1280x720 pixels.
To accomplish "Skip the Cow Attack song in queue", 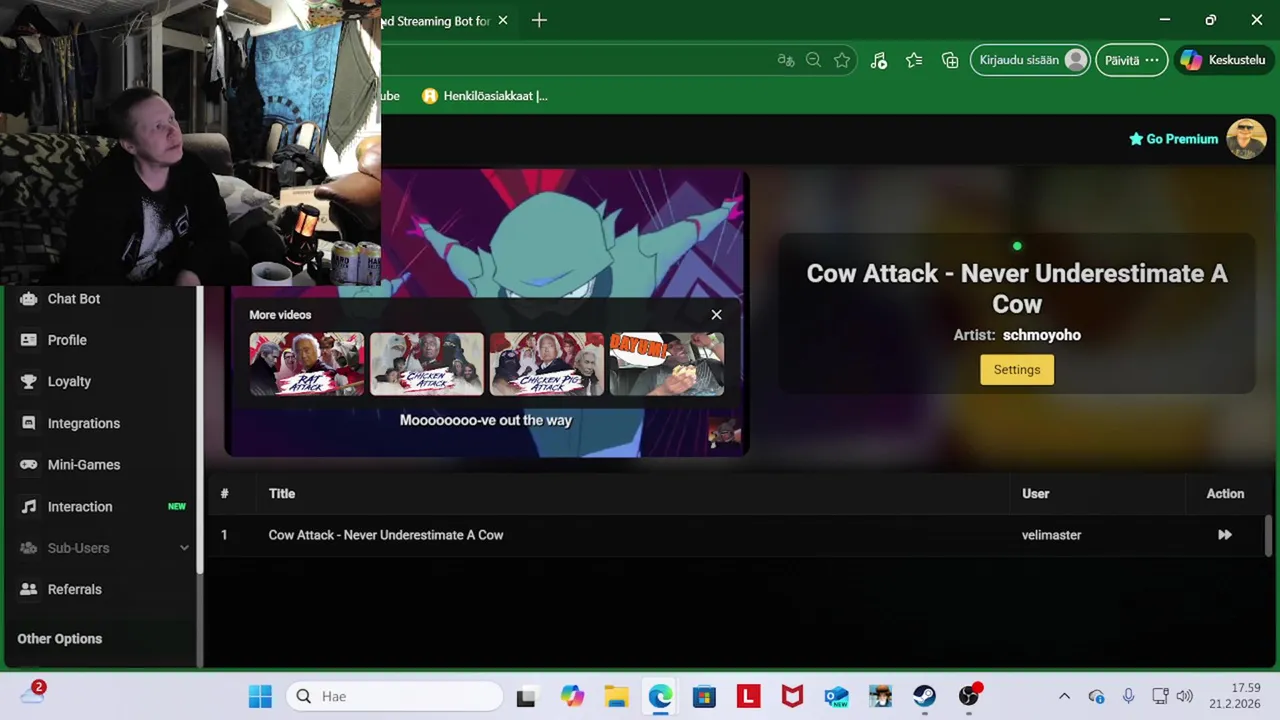I will point(1225,535).
